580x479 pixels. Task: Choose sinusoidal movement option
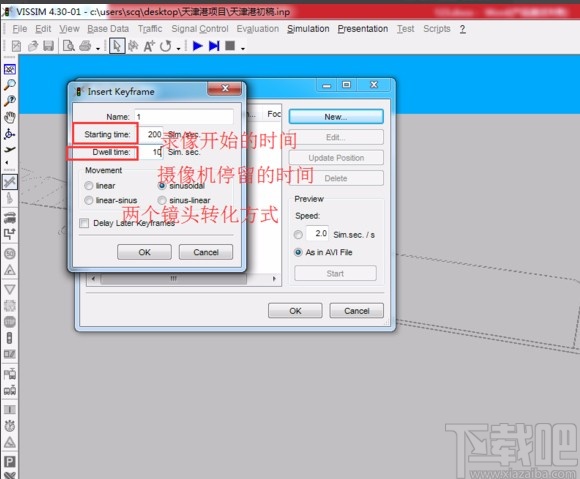(x=162, y=186)
